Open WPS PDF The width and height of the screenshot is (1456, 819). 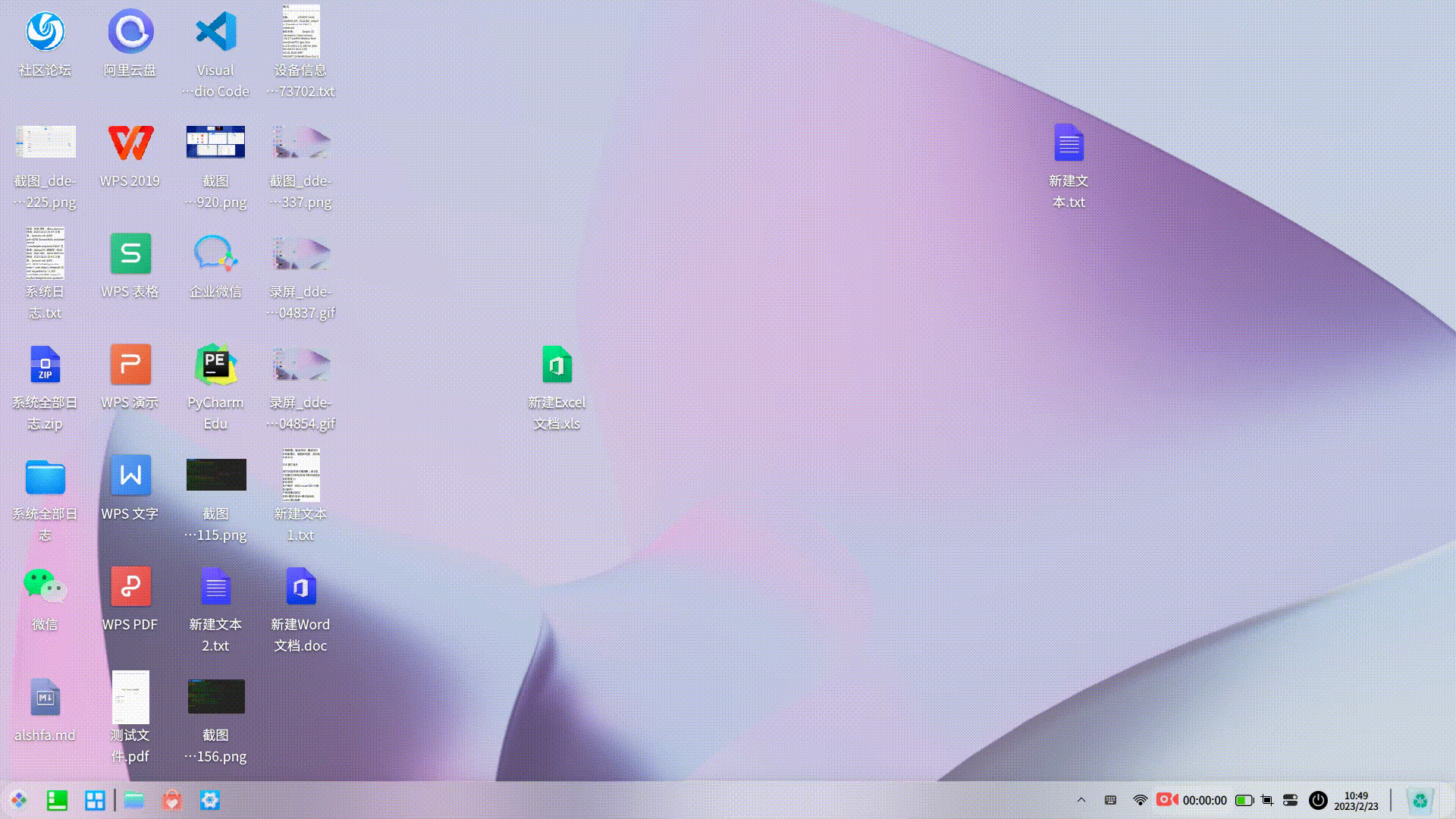coord(130,588)
